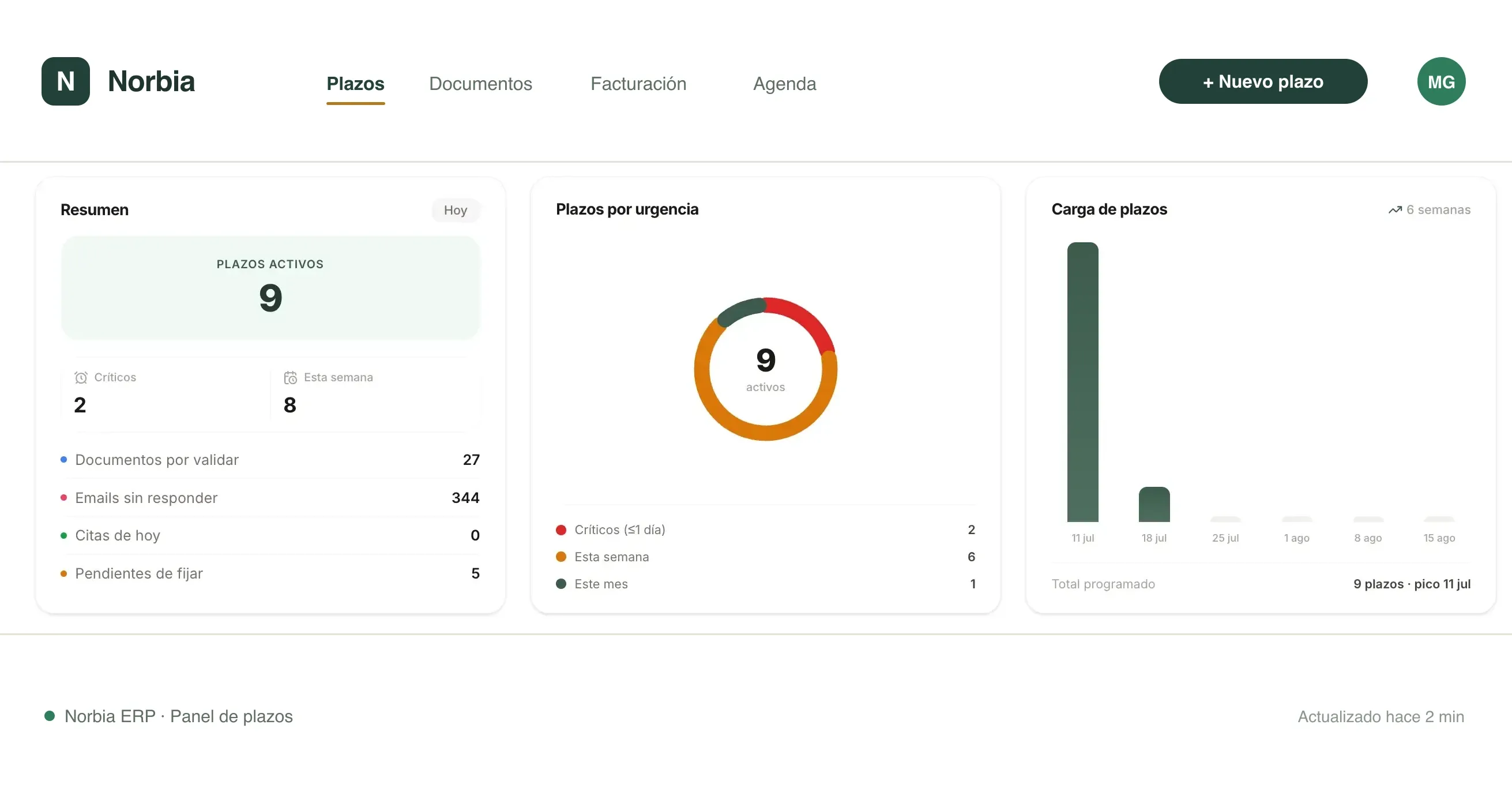Click the Plazos activos card showing 9

270,288
